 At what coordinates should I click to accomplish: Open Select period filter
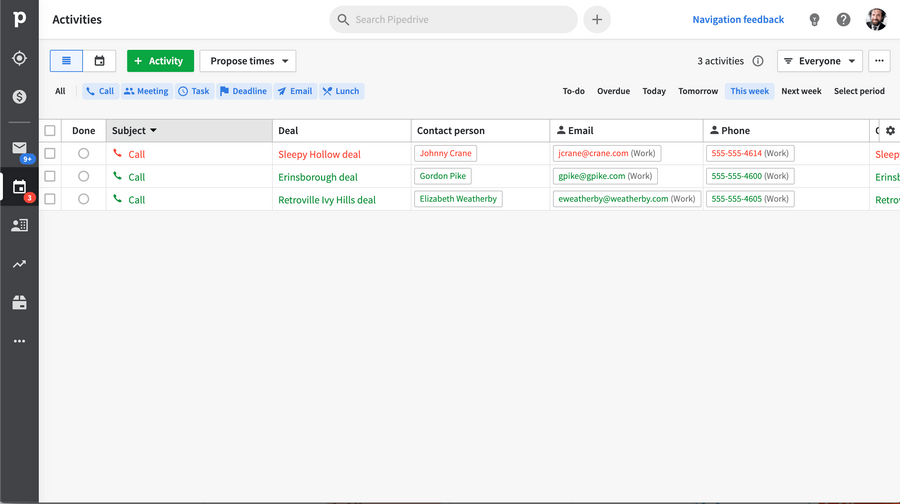(x=859, y=91)
